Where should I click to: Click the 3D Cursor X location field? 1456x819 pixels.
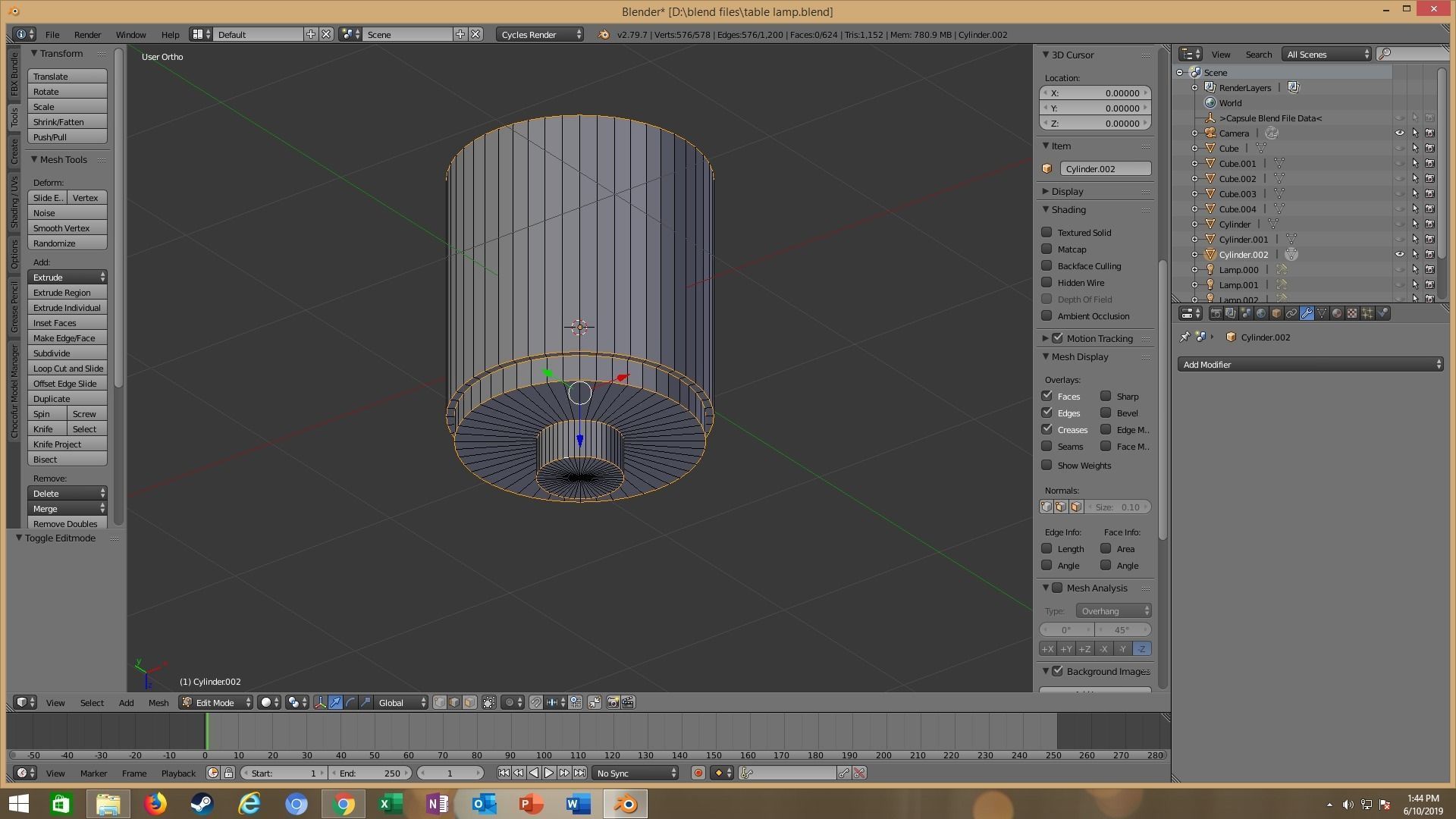1095,93
